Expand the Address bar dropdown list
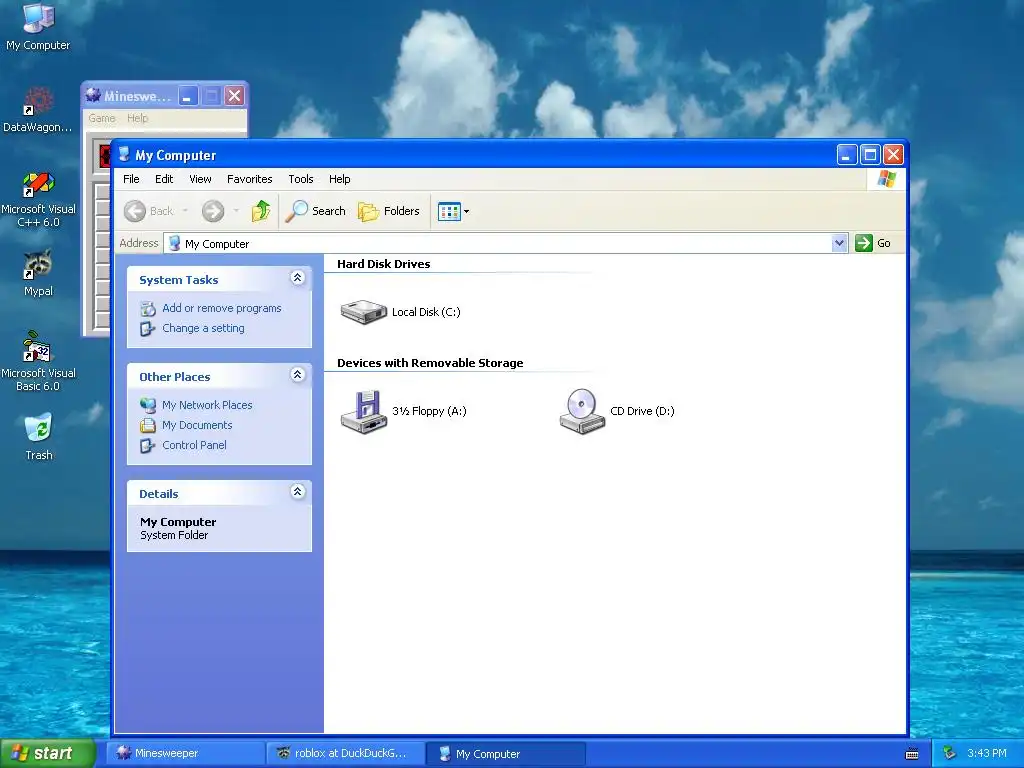Screen dimensions: 1024x768 [x=840, y=244]
